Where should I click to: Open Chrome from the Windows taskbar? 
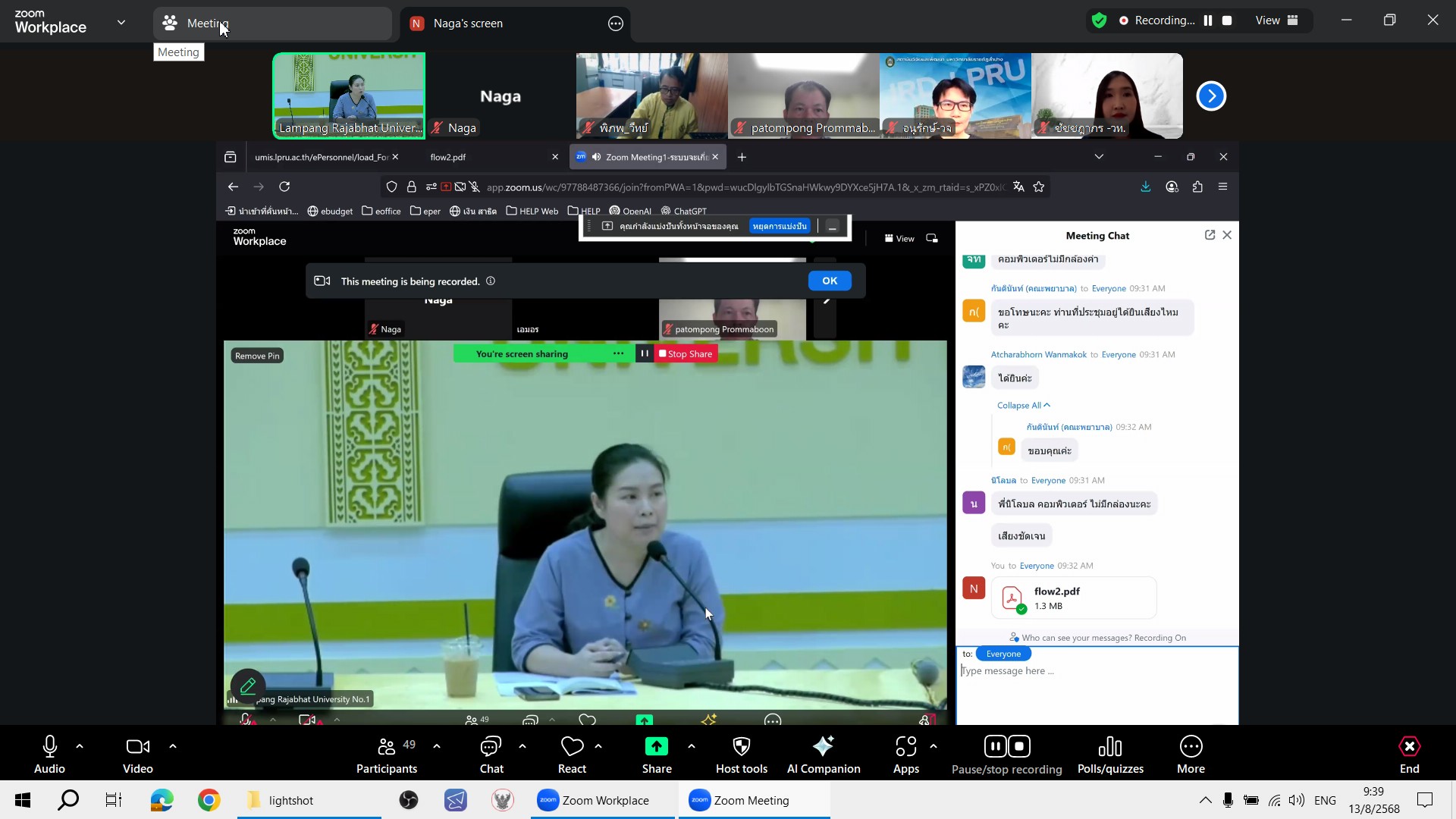[209, 800]
